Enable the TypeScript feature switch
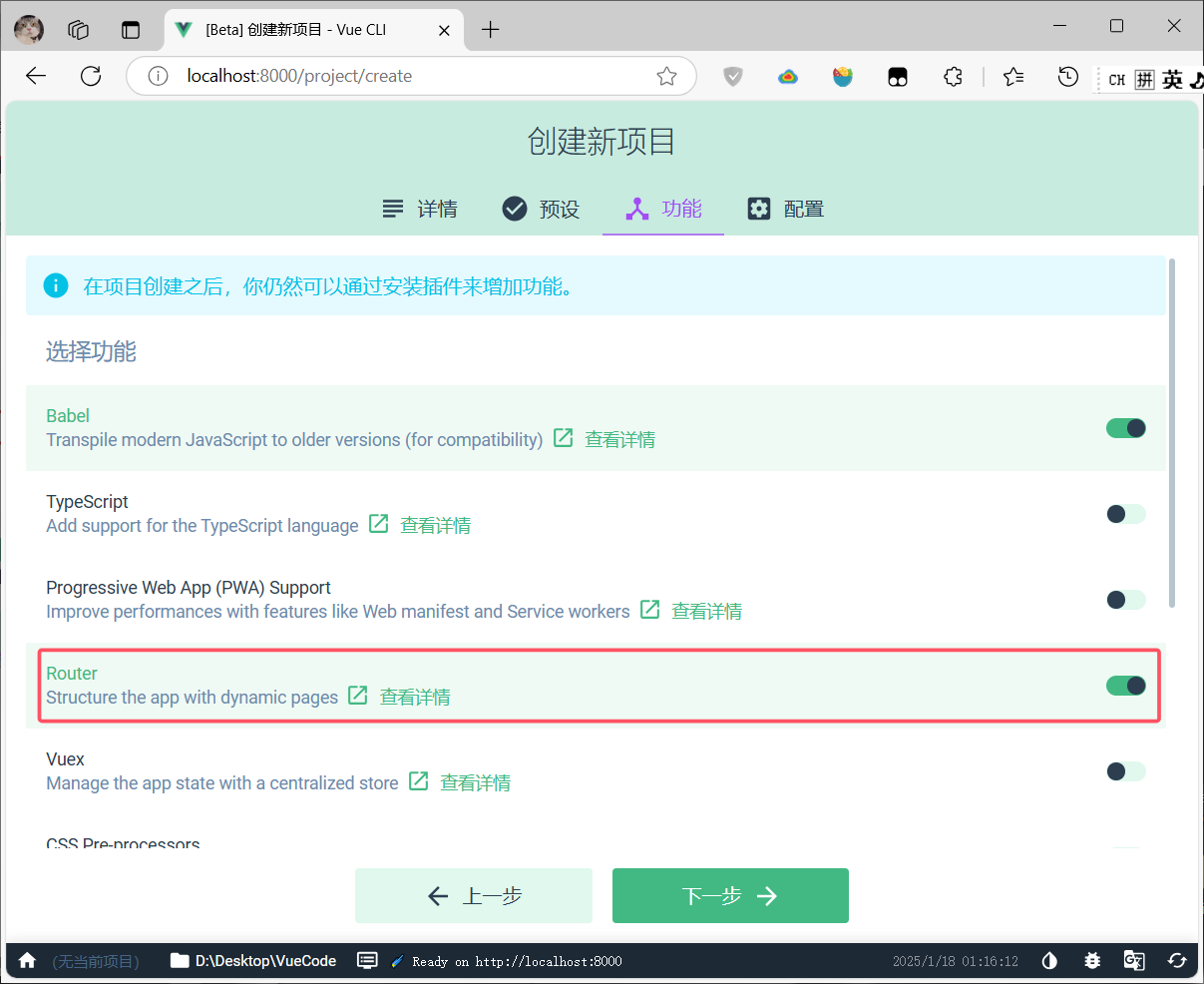 1126,514
